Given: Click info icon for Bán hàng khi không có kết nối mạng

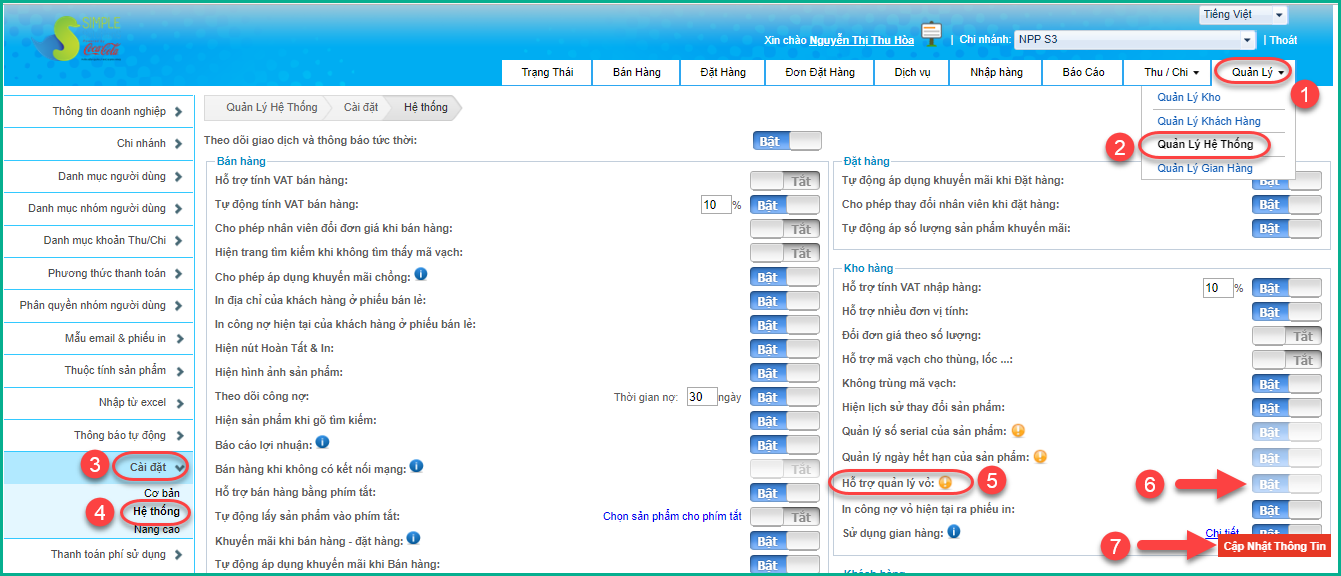Looking at the screenshot, I should pos(416,467).
